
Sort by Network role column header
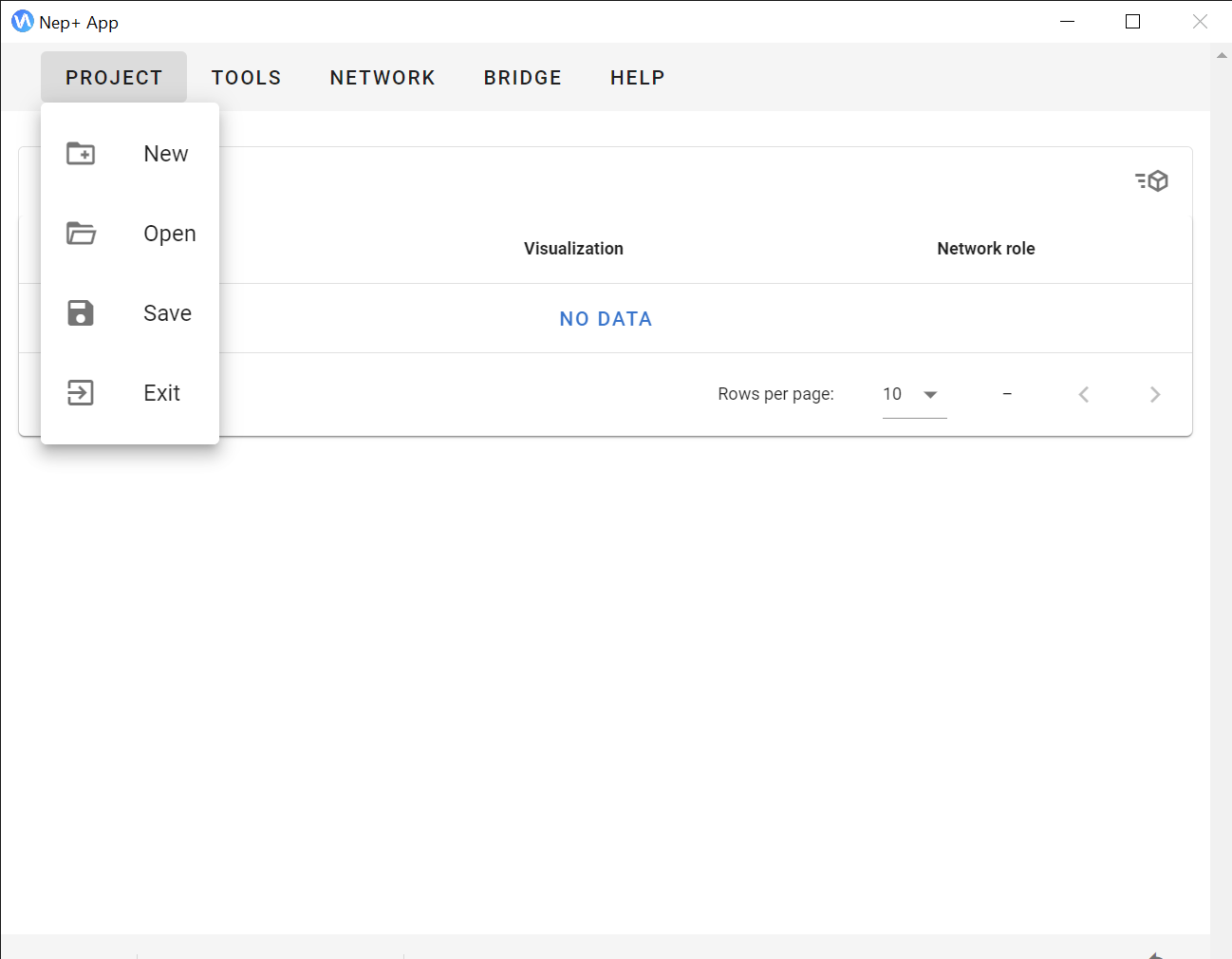986,249
